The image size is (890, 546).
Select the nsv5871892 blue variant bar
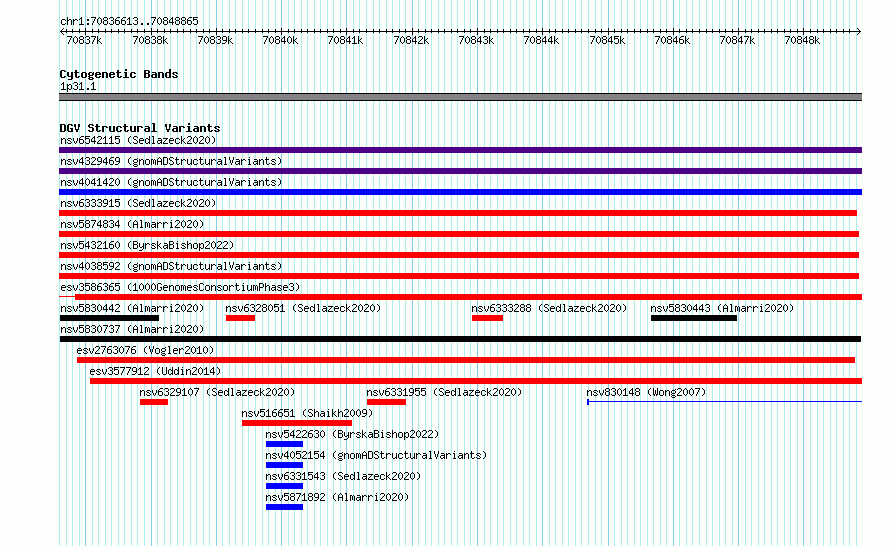point(284,507)
